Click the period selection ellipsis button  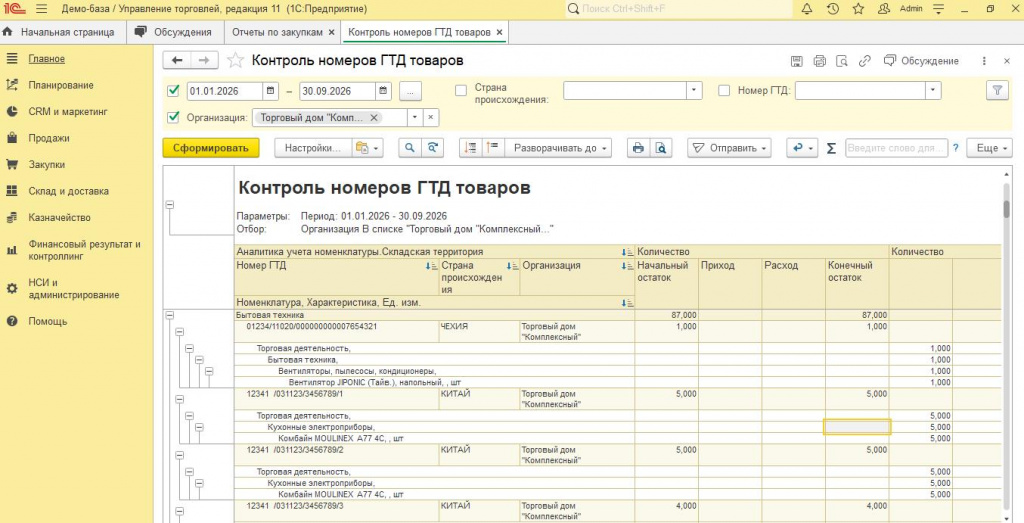(410, 91)
